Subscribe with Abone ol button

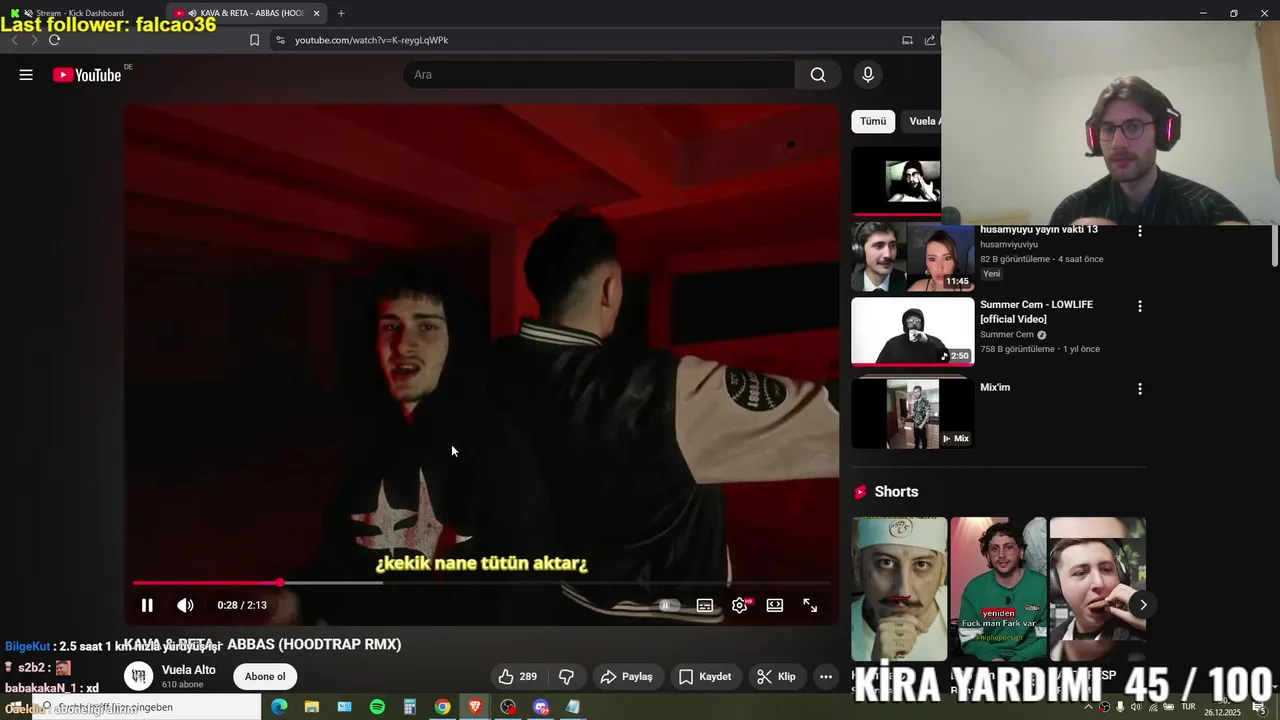265,677
